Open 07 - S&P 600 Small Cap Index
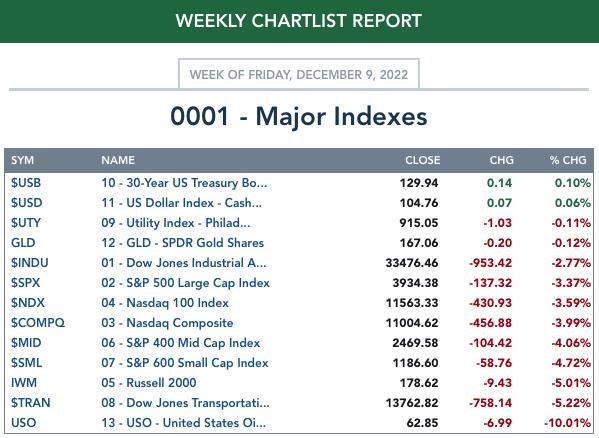 tap(185, 363)
